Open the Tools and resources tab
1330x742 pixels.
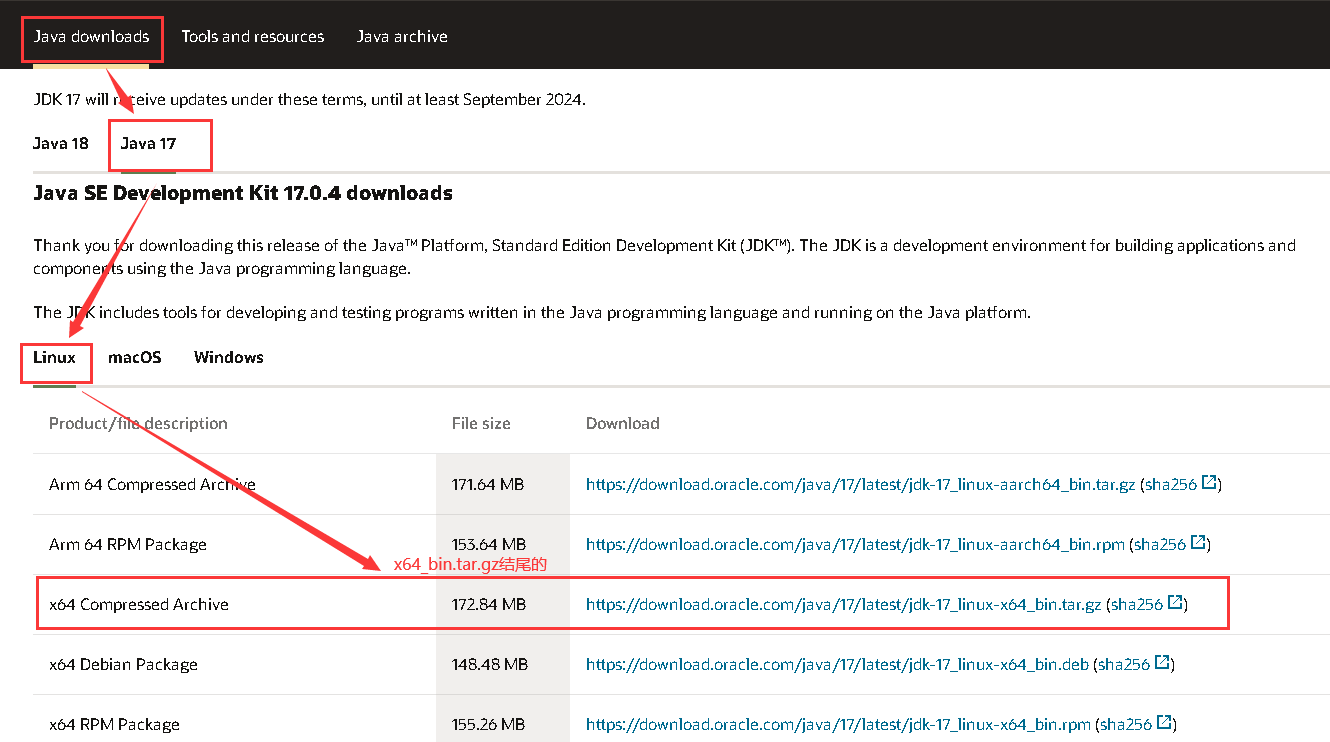pyautogui.click(x=253, y=36)
